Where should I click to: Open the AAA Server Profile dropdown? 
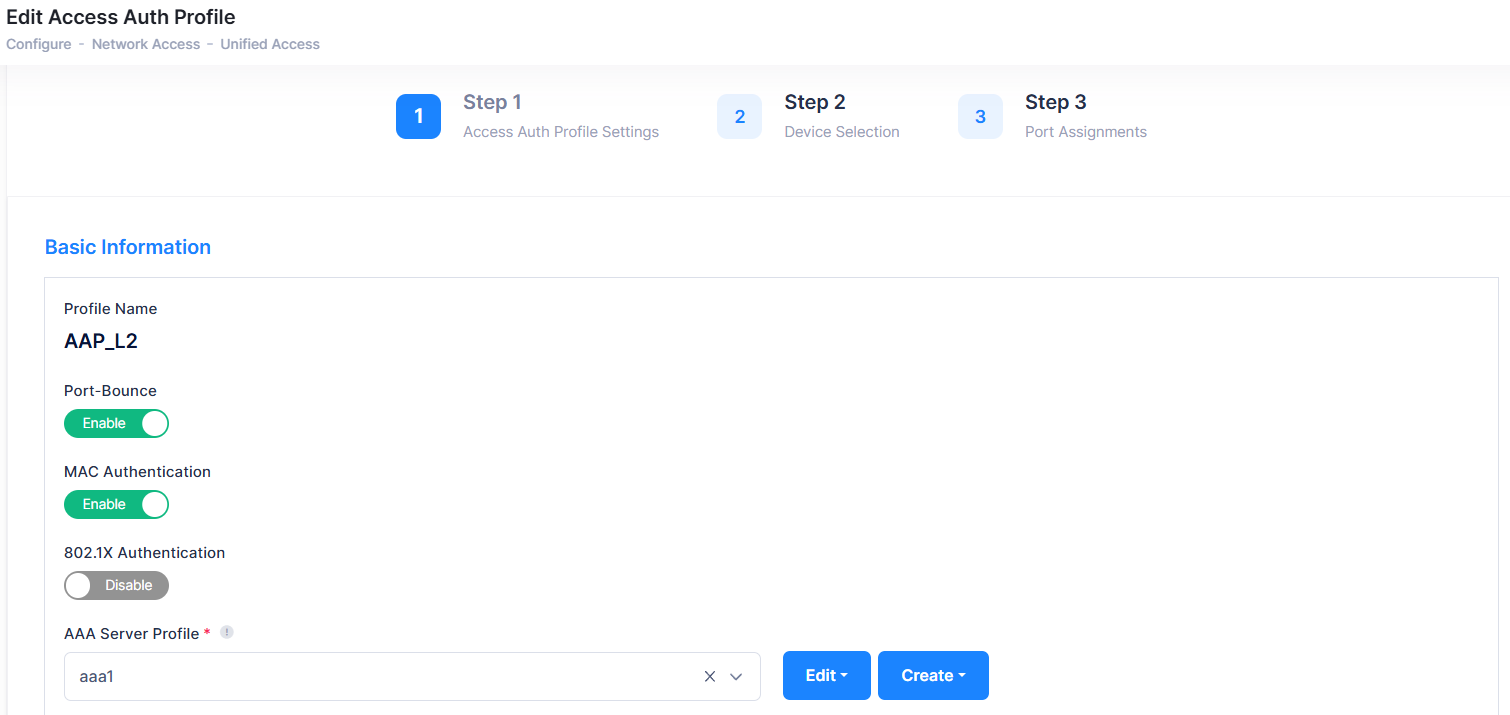tap(736, 676)
